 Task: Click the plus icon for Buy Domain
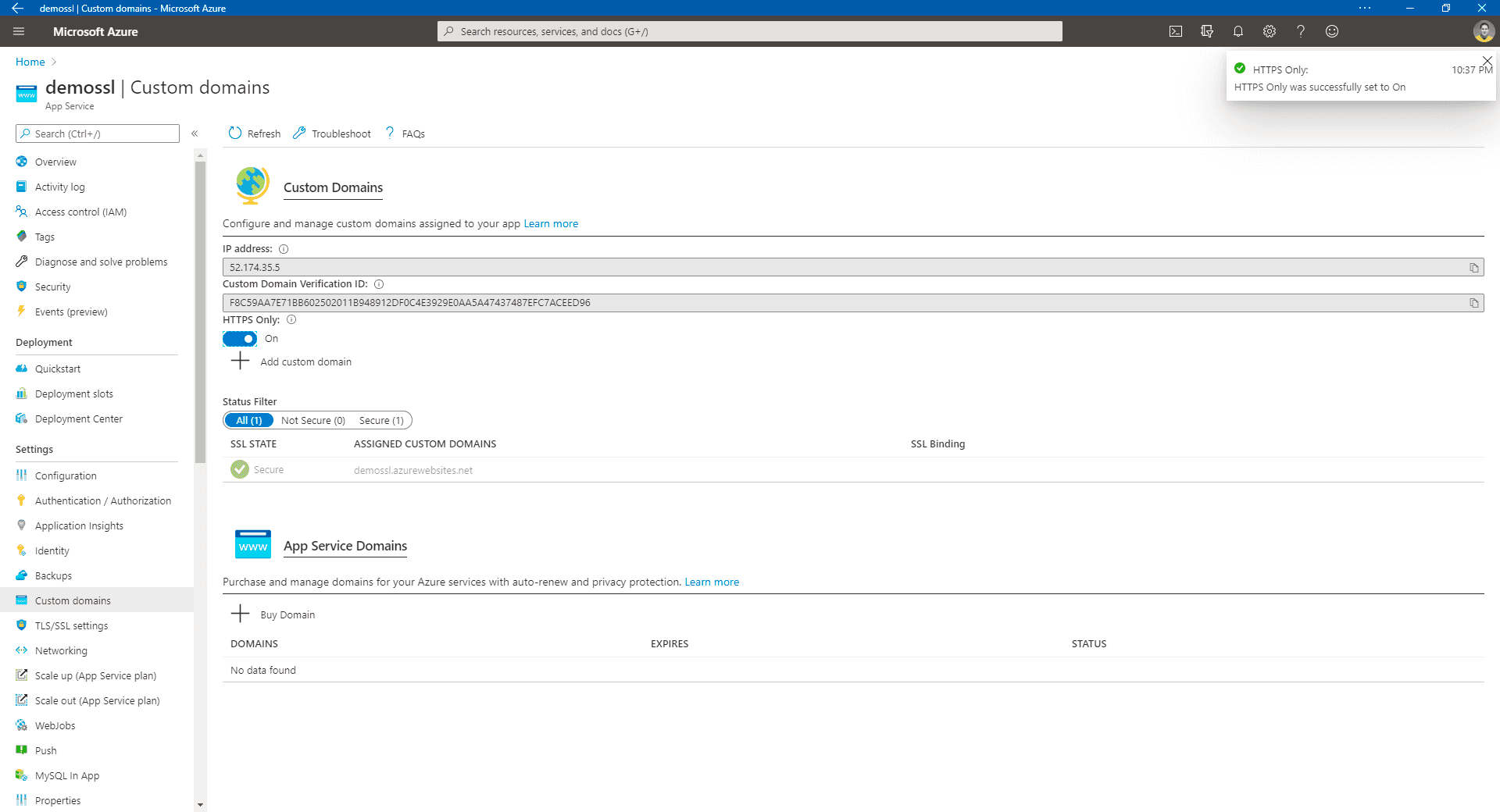(x=240, y=614)
